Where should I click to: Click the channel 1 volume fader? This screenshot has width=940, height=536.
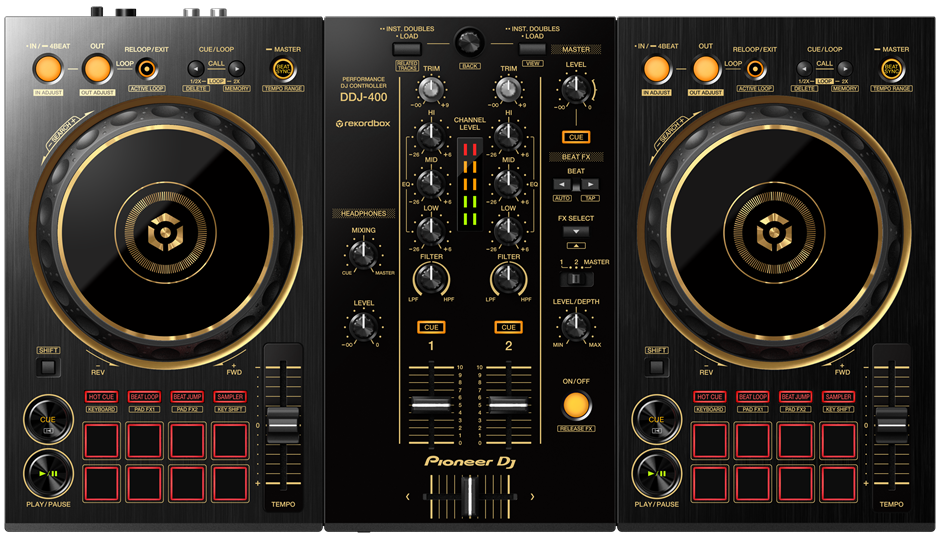[431, 405]
